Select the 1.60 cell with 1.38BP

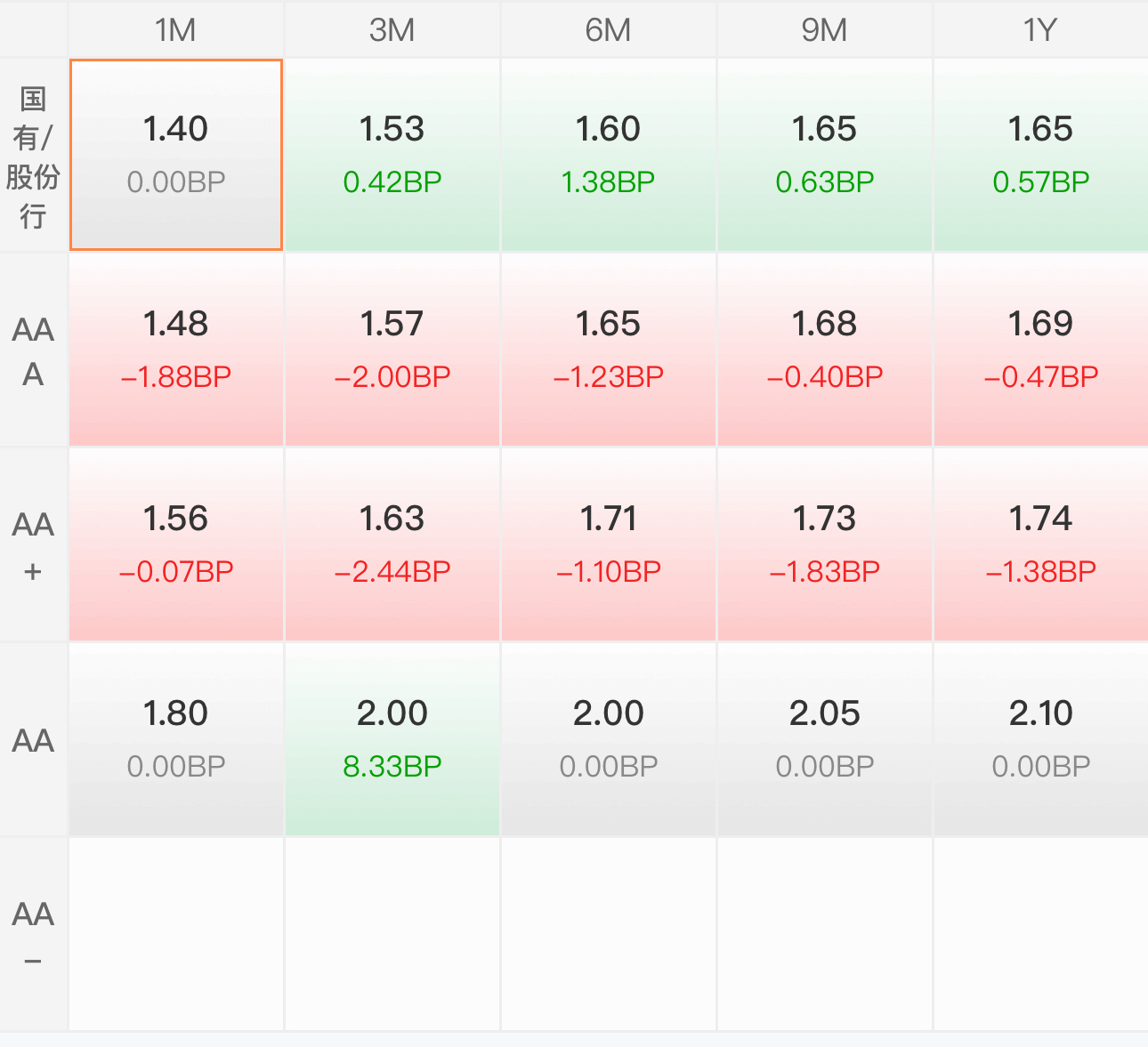(x=608, y=155)
